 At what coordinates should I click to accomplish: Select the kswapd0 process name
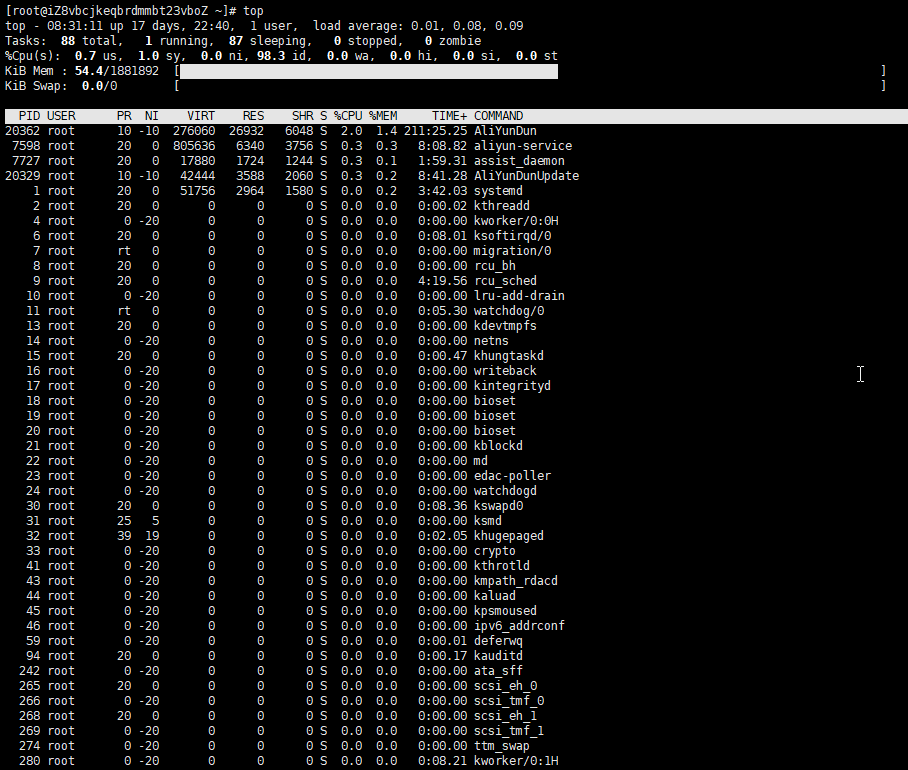click(498, 506)
